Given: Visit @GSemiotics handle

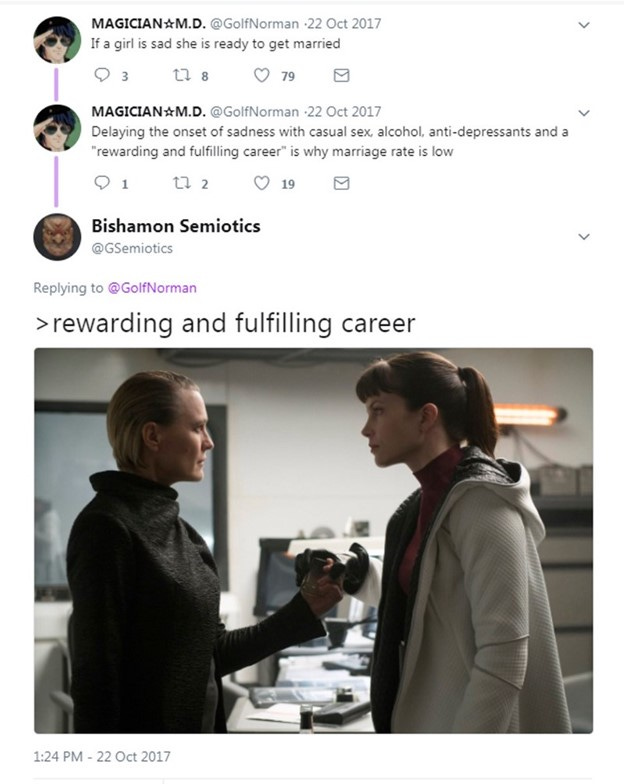Looking at the screenshot, I should tap(132, 248).
